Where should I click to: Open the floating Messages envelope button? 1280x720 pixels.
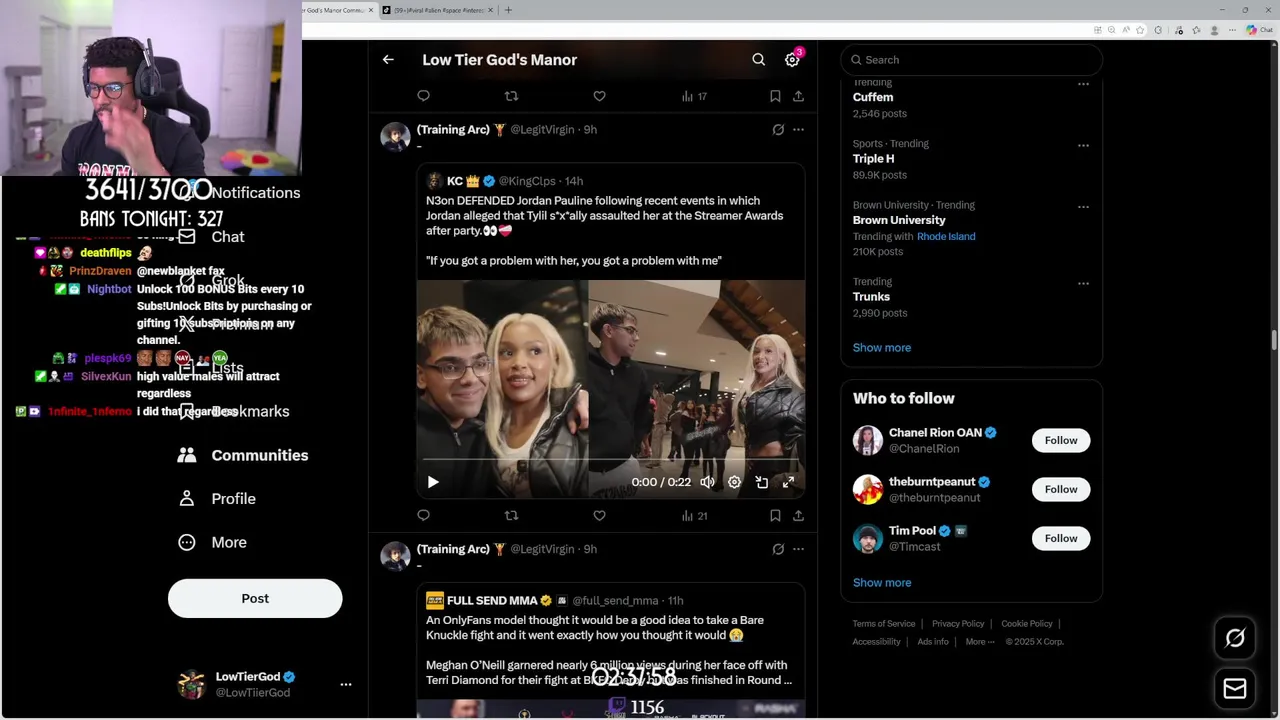click(x=1235, y=689)
